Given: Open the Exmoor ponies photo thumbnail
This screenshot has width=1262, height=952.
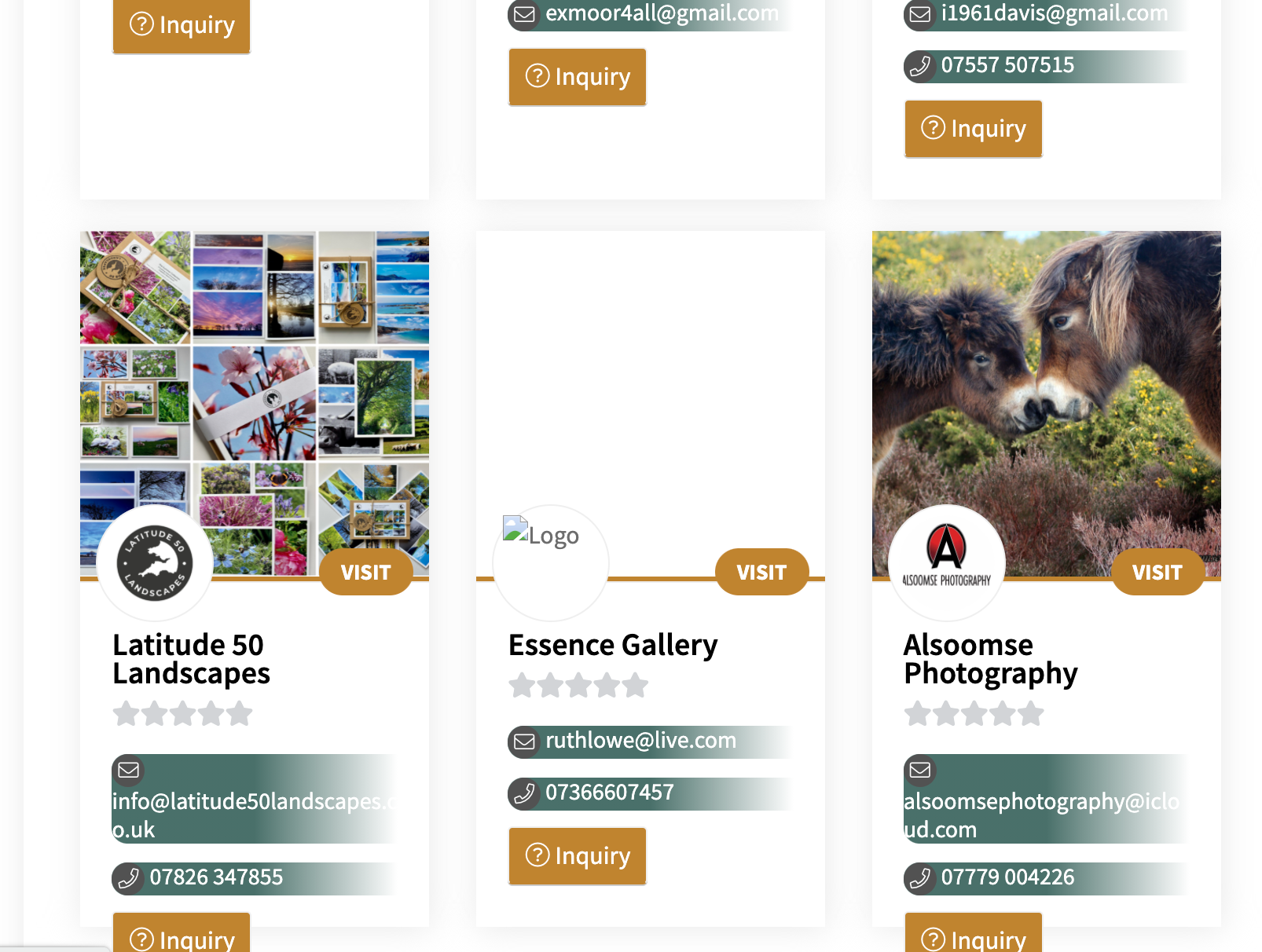Looking at the screenshot, I should [x=1047, y=404].
